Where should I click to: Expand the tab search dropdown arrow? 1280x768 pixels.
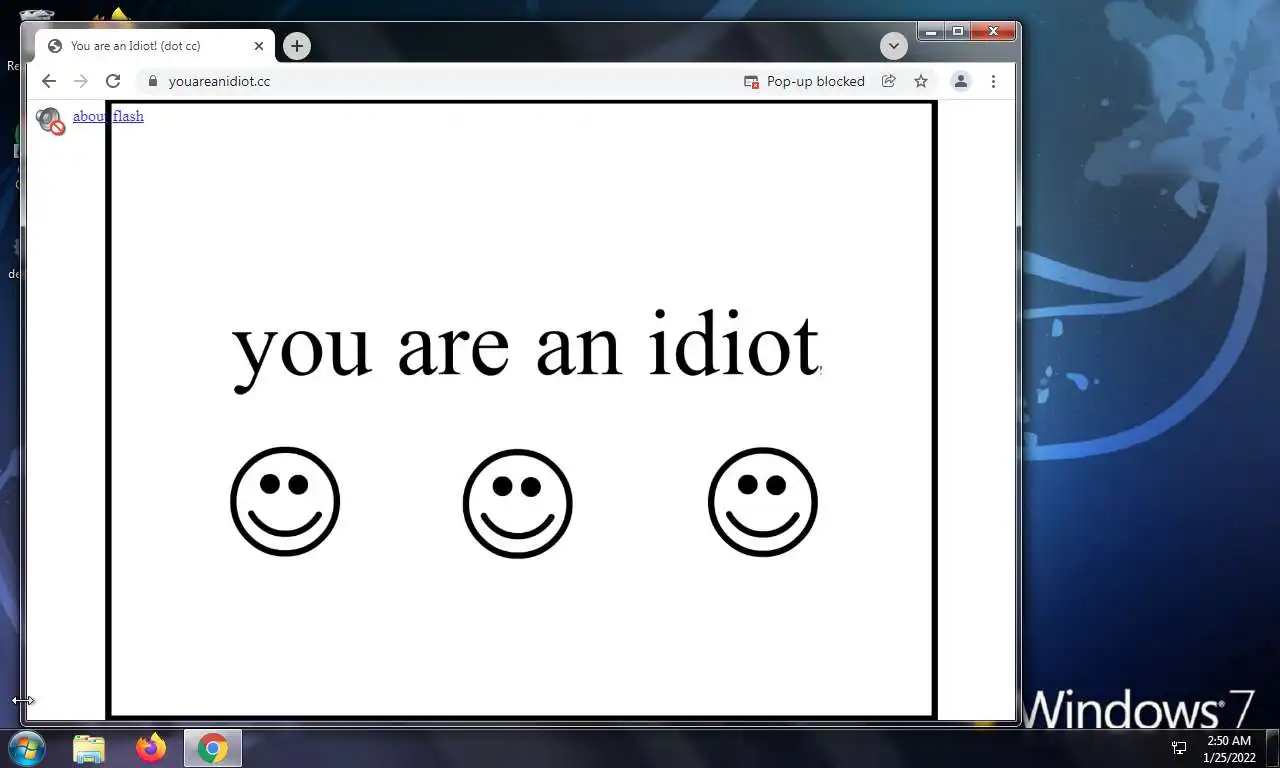tap(893, 46)
